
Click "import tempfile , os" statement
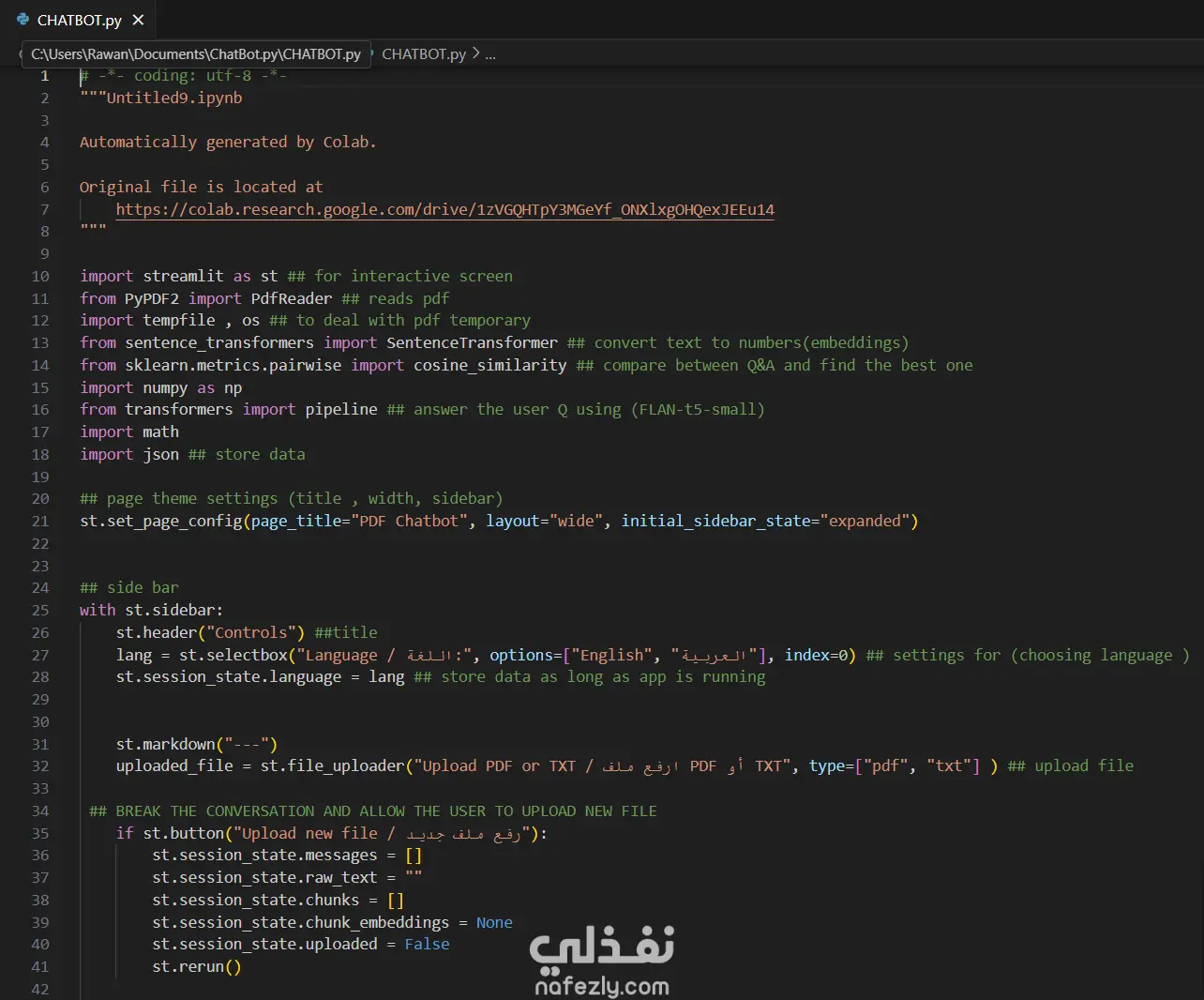click(170, 321)
